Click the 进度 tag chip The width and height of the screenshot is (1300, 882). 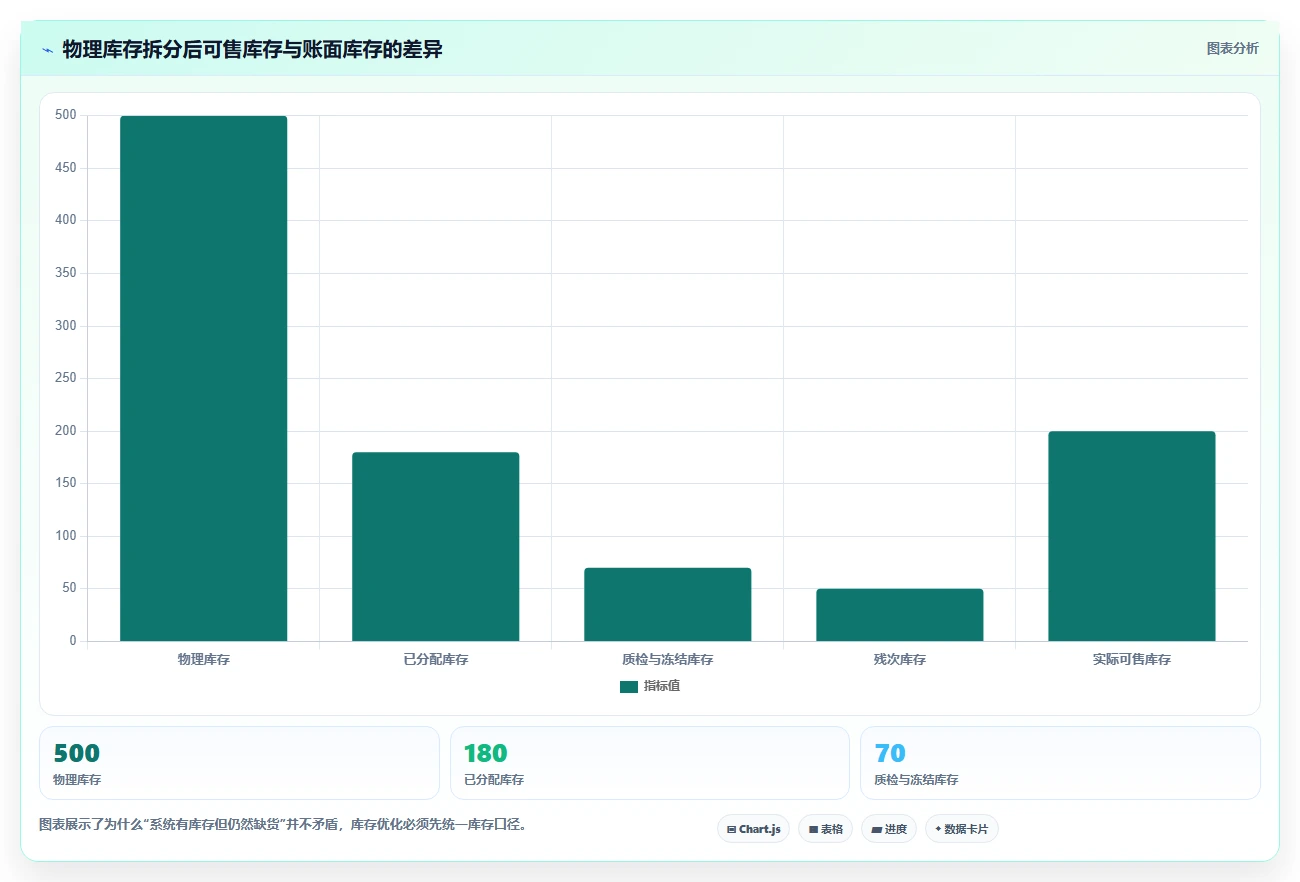point(888,829)
